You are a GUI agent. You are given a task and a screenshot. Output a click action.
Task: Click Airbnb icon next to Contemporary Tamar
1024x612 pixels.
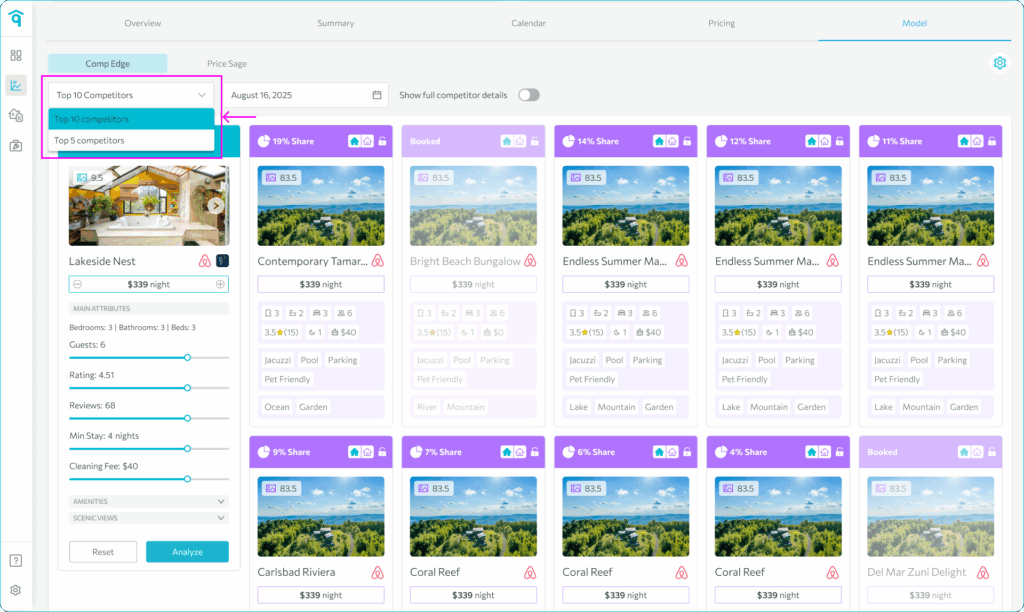pyautogui.click(x=377, y=261)
